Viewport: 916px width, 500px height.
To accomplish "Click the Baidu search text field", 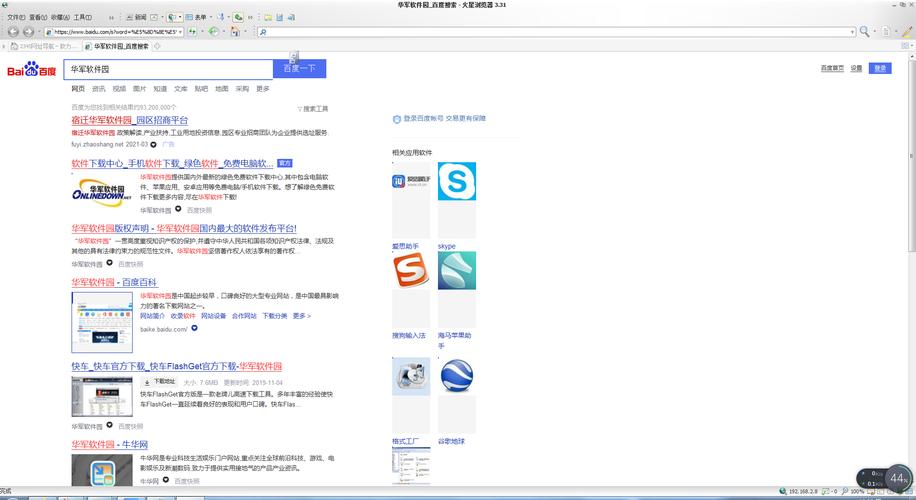I will pos(167,69).
